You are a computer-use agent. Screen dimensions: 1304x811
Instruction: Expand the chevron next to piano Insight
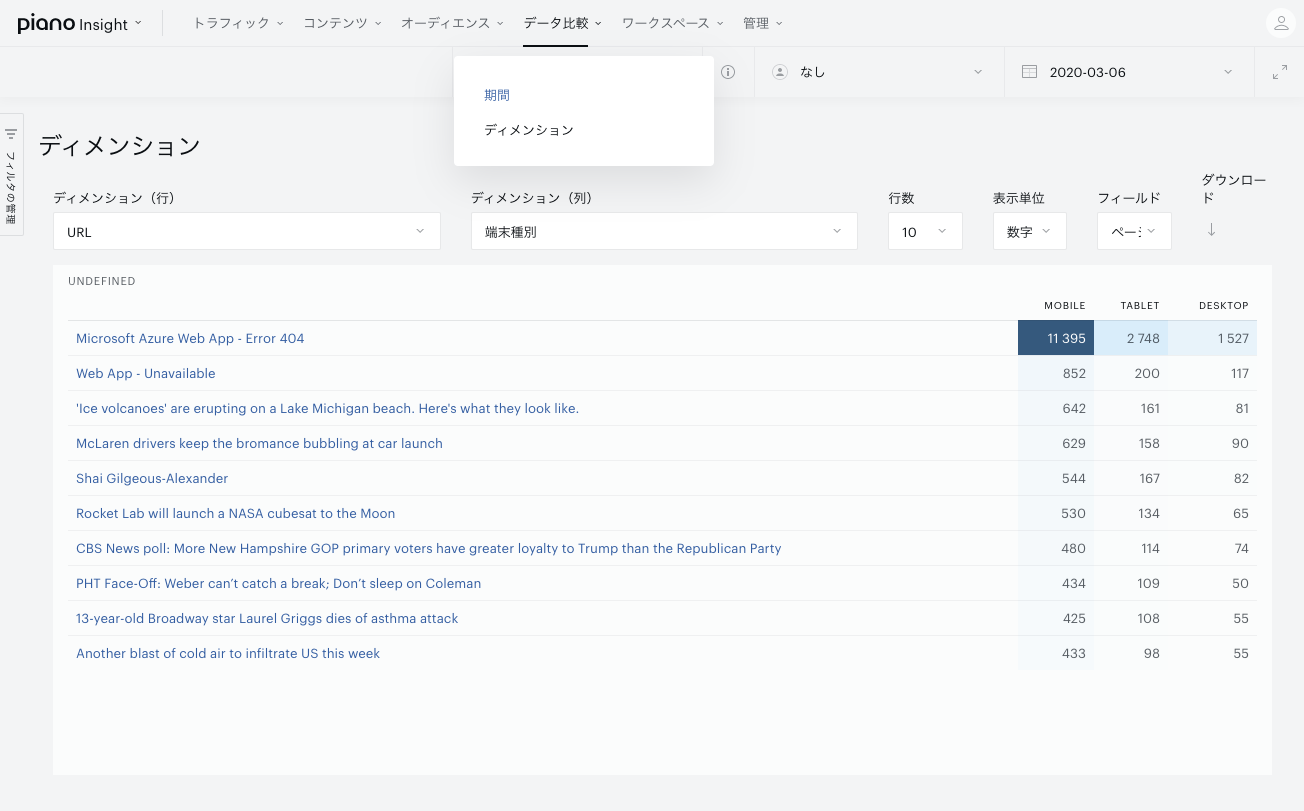138,22
